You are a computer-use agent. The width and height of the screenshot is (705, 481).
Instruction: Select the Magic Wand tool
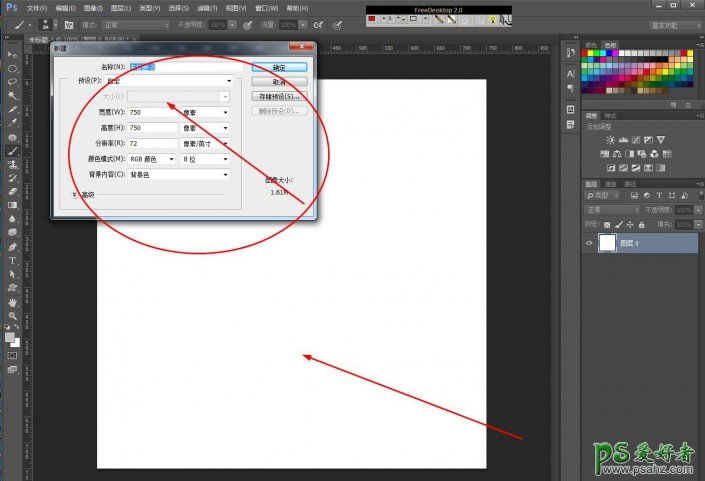(12, 95)
